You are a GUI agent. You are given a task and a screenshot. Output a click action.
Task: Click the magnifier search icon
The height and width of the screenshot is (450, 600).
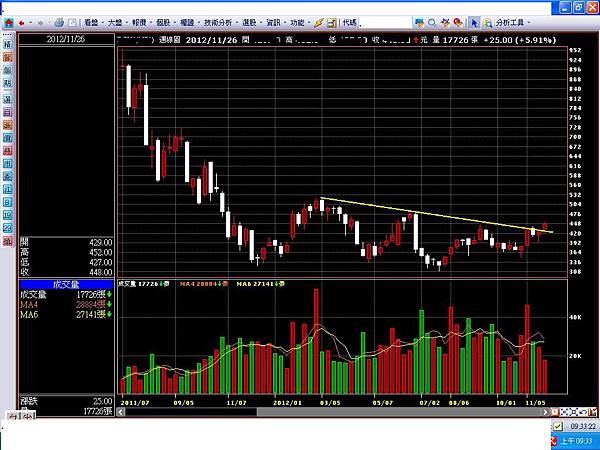click(432, 23)
